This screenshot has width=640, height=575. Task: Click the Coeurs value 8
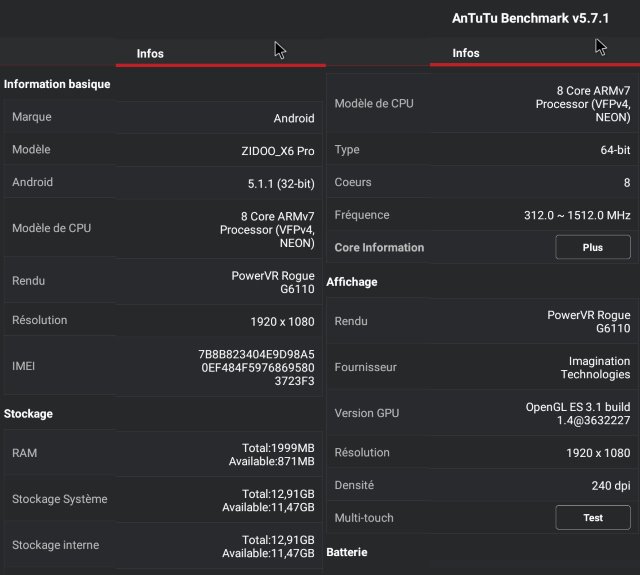click(x=627, y=182)
